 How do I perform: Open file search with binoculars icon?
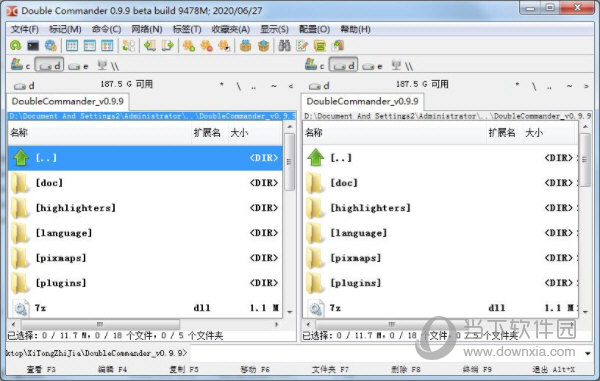click(284, 46)
